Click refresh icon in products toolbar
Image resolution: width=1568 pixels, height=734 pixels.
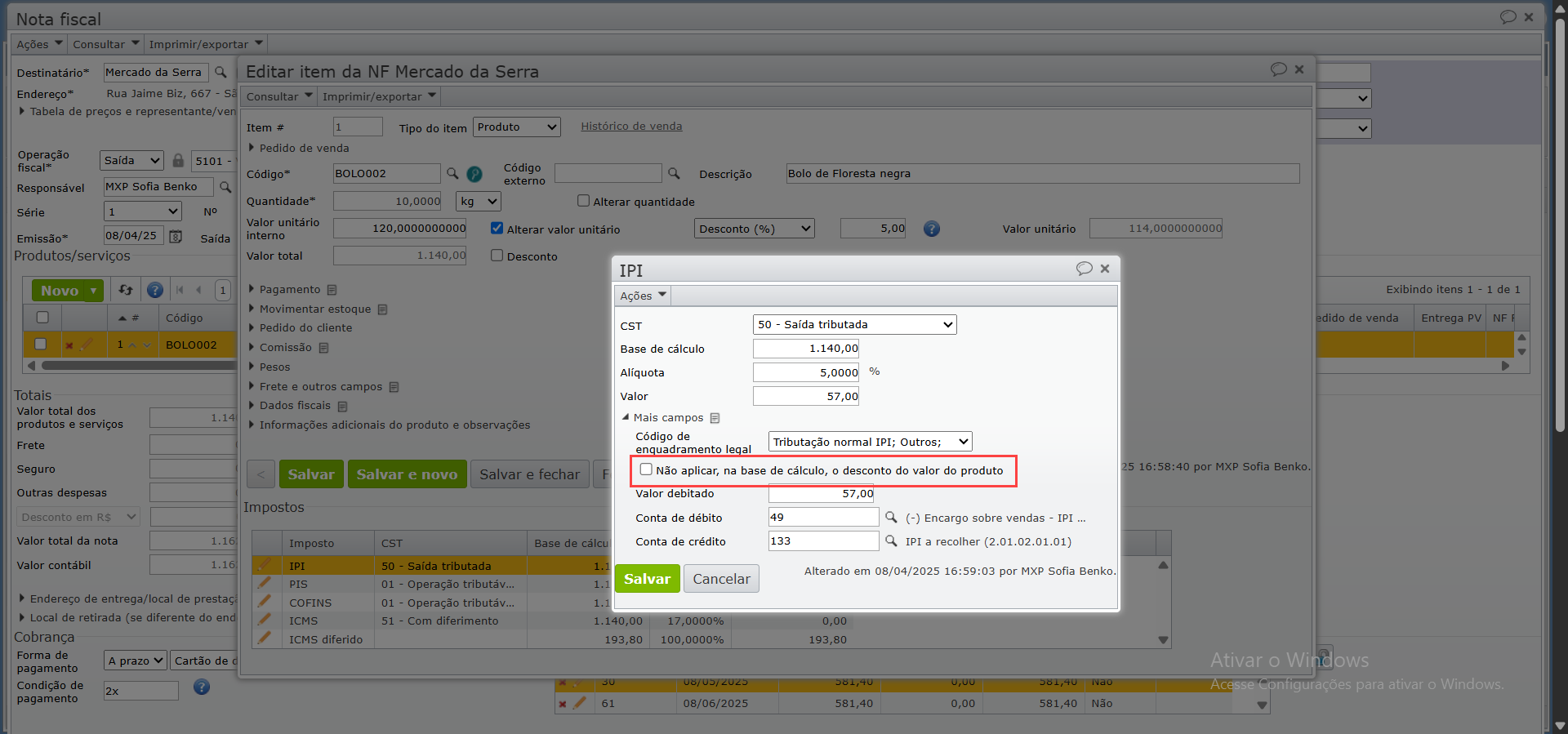pos(126,290)
